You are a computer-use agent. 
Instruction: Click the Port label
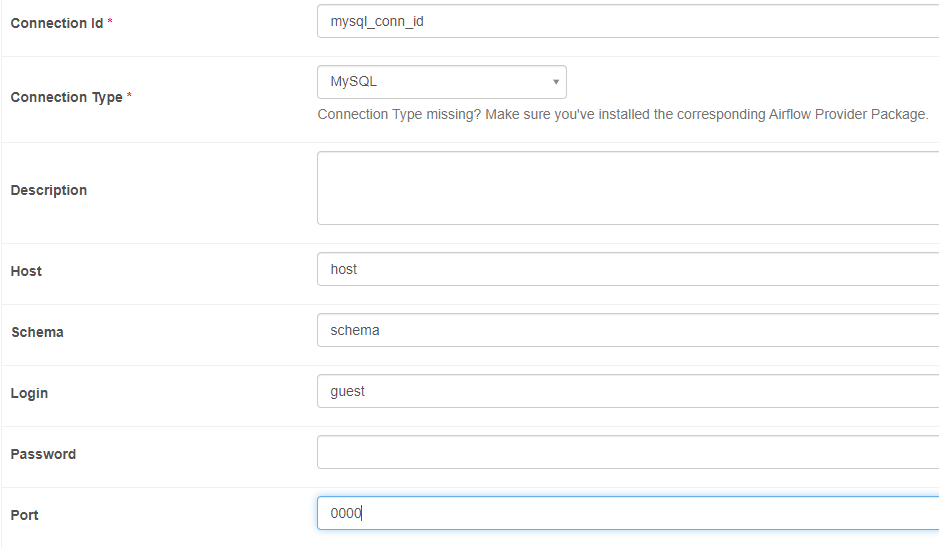point(25,516)
